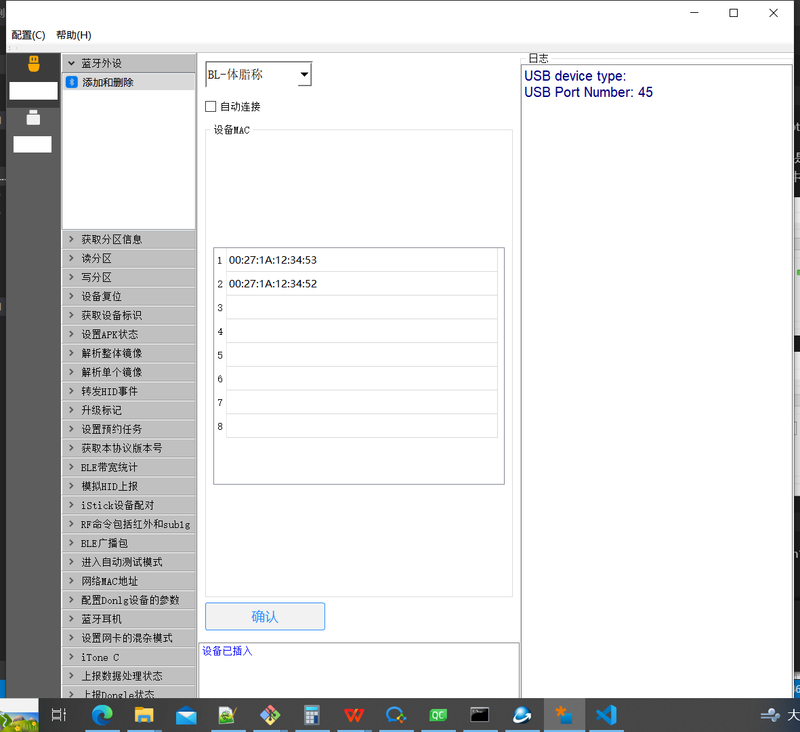Expand the iStick设备配对 section
Screen dimensions: 800x732
coord(129,505)
